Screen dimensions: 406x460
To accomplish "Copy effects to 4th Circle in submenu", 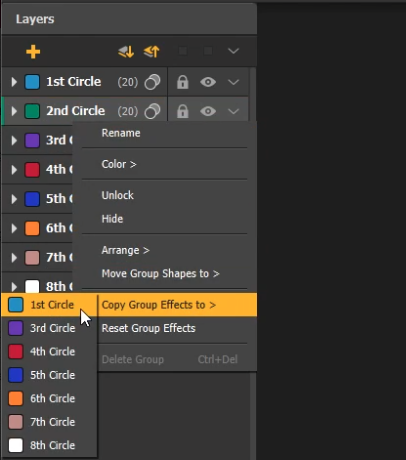I will click(x=49, y=351).
